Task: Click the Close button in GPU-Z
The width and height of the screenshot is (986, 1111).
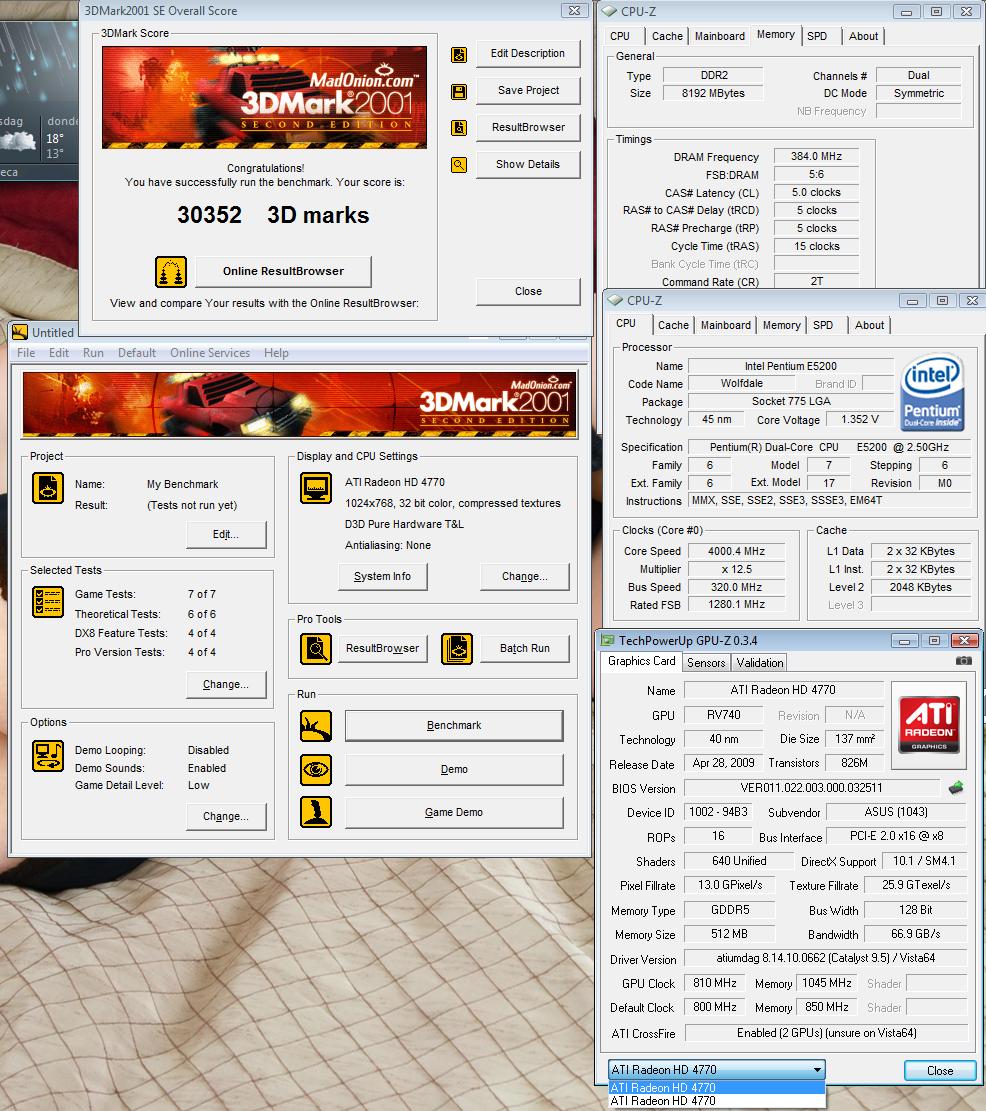Action: click(940, 1071)
